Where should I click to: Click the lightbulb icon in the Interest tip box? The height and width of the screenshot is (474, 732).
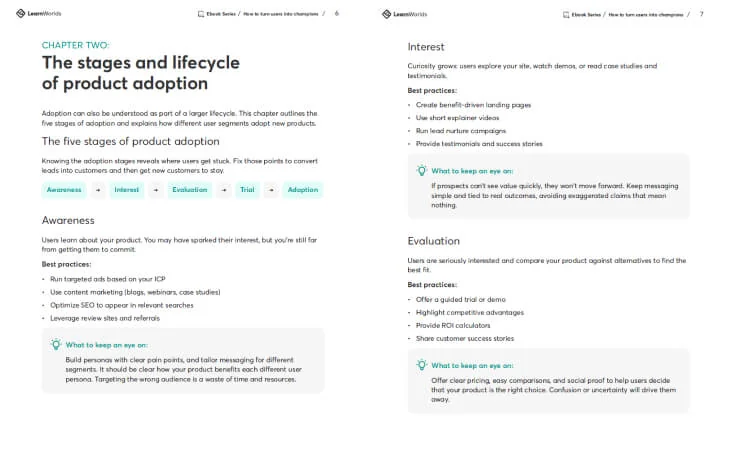pyautogui.click(x=422, y=171)
